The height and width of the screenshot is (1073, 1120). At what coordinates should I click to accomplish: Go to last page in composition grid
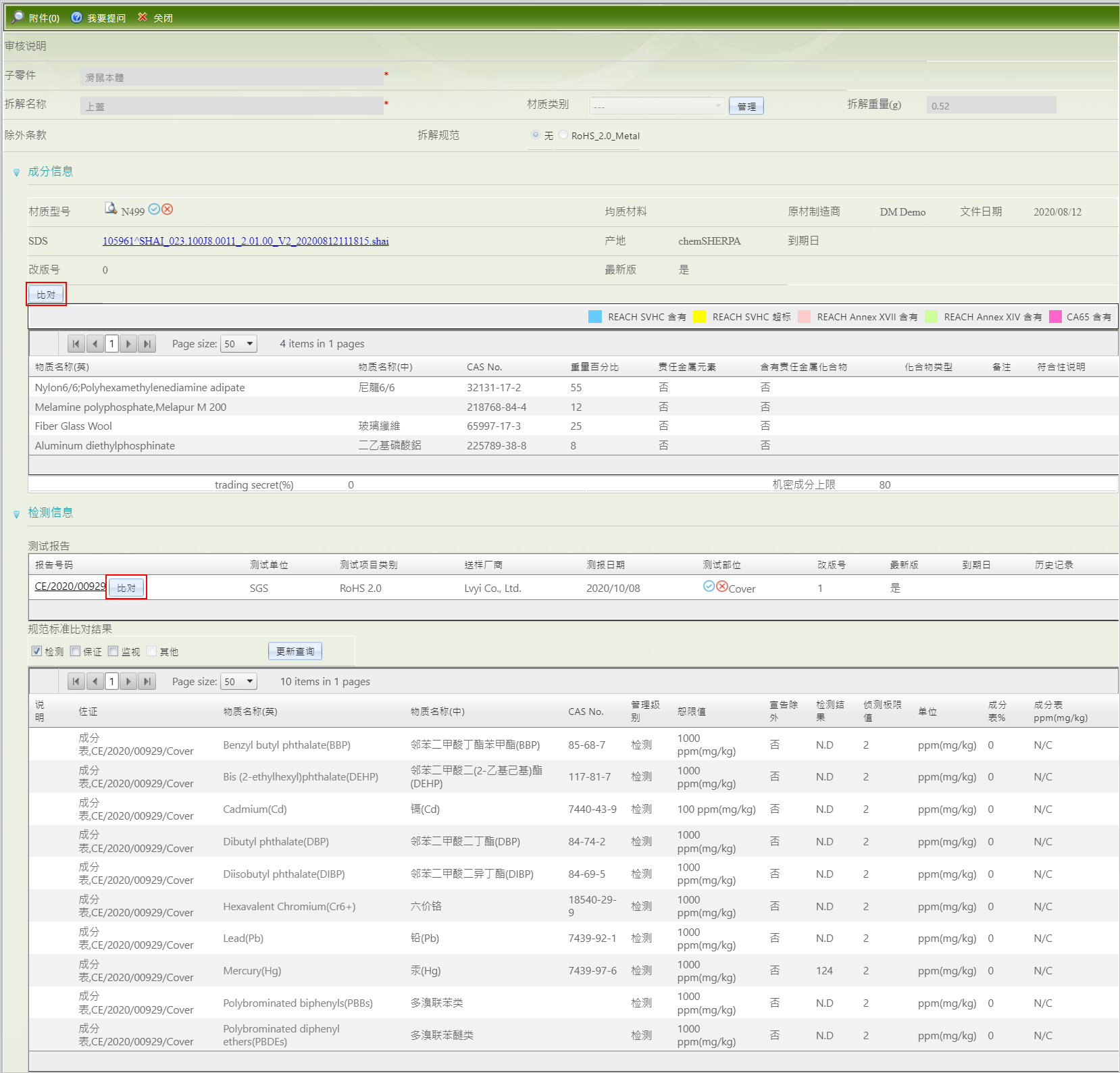tap(147, 344)
